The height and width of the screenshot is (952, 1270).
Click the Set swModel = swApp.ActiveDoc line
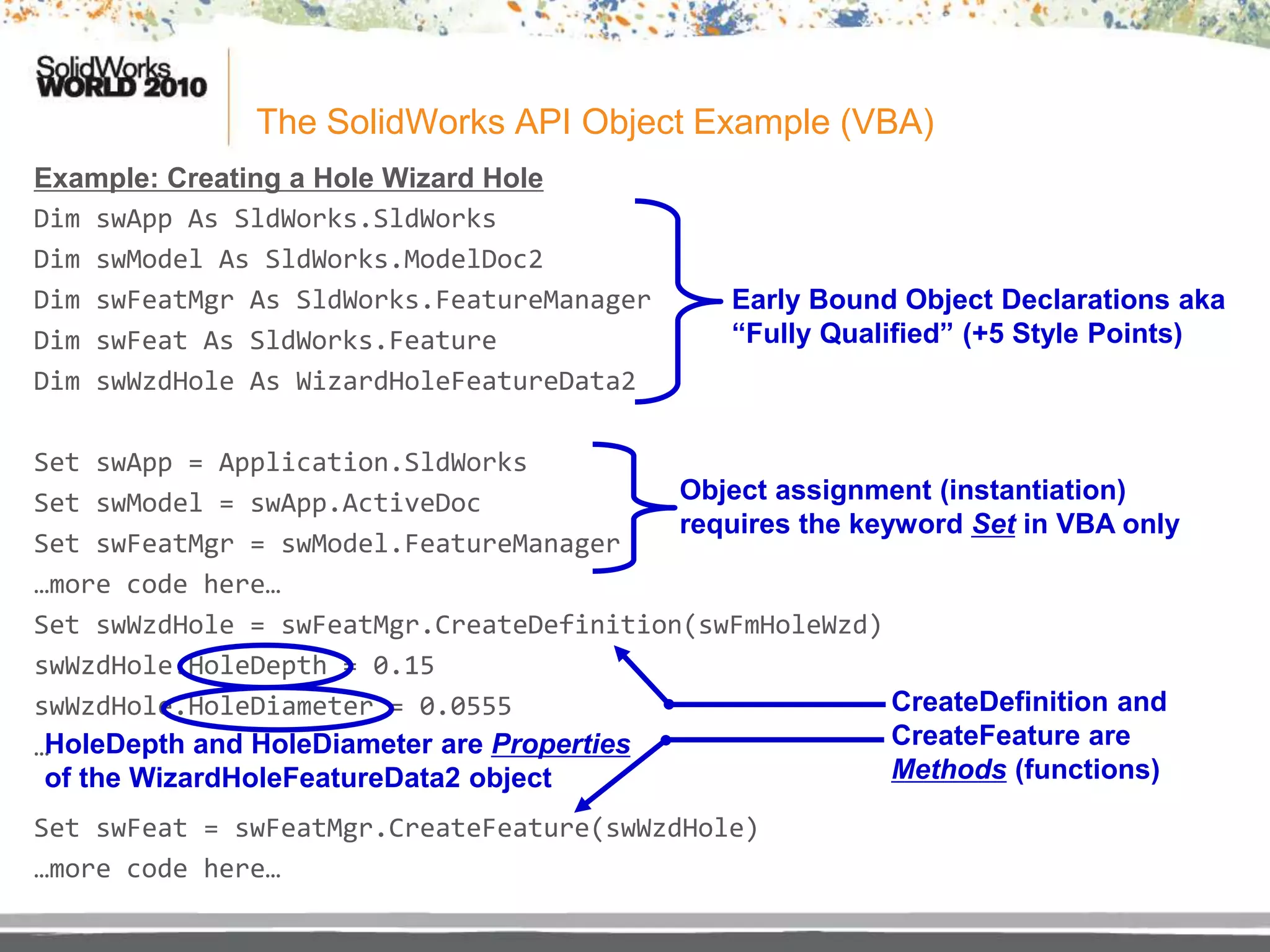coord(257,503)
